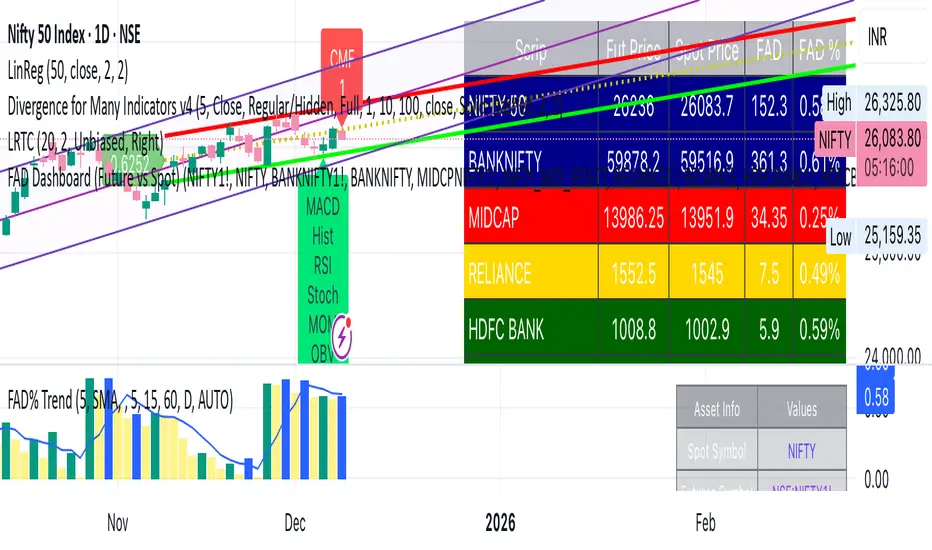Click HDFC BANK spot price 1002.9
The image size is (932, 550).
tap(707, 329)
